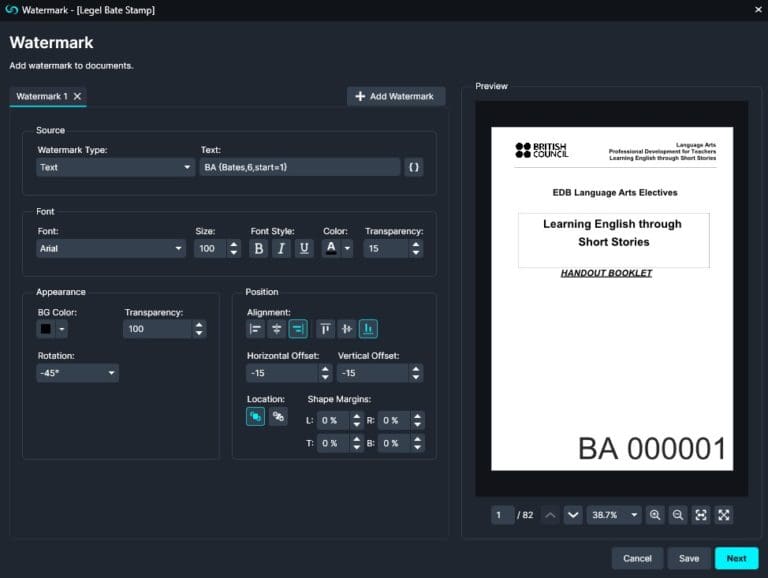Increase the right shape margin
Viewport: 768px width, 578px height.
[x=417, y=416]
